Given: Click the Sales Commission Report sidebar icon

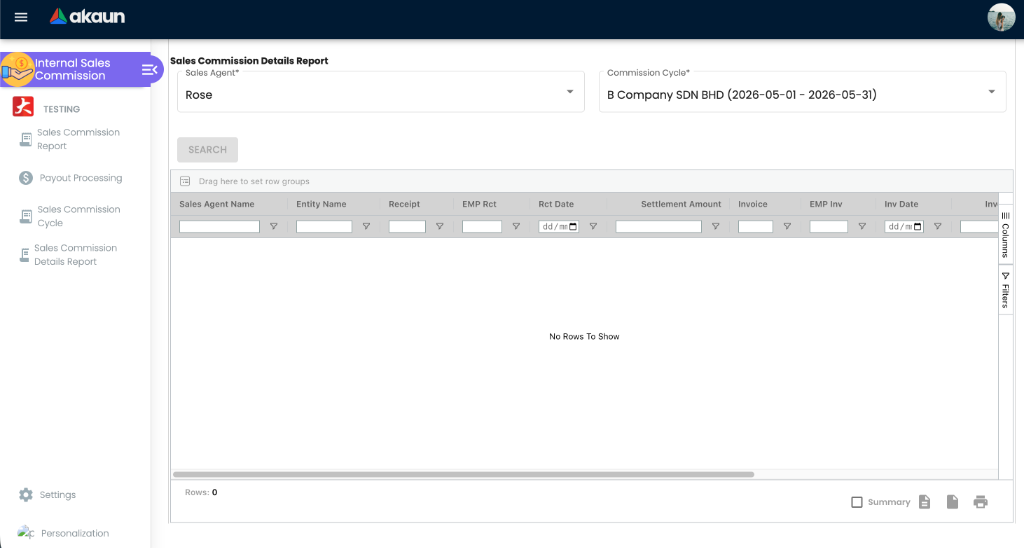Looking at the screenshot, I should [x=25, y=139].
